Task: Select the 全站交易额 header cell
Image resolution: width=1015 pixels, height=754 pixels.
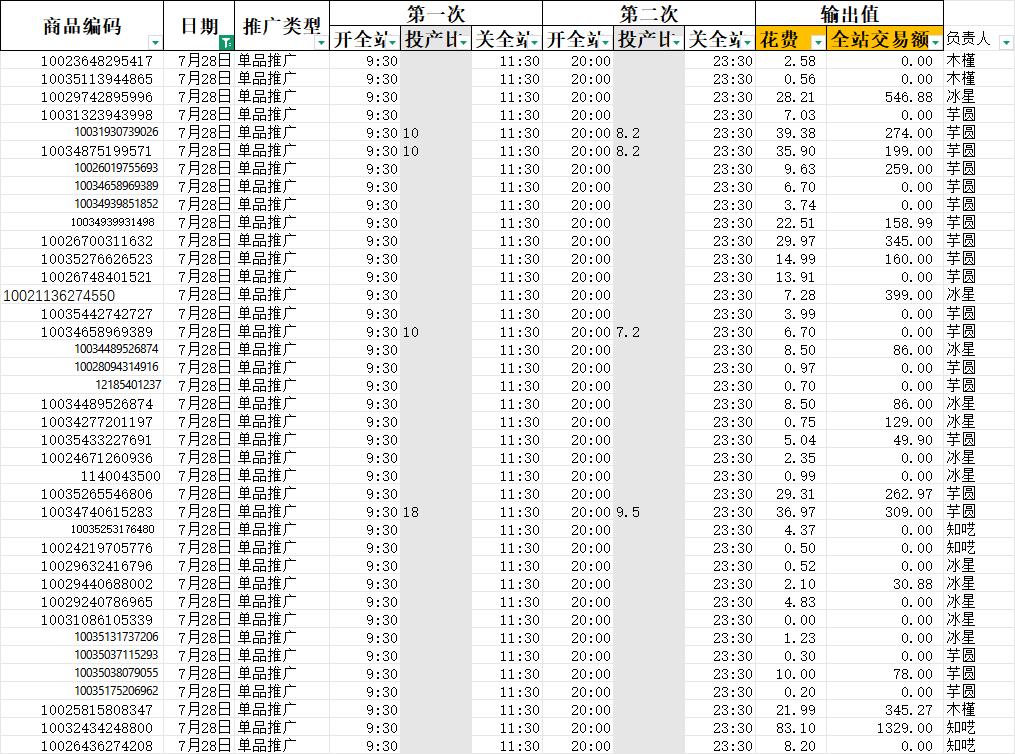Action: [885, 39]
